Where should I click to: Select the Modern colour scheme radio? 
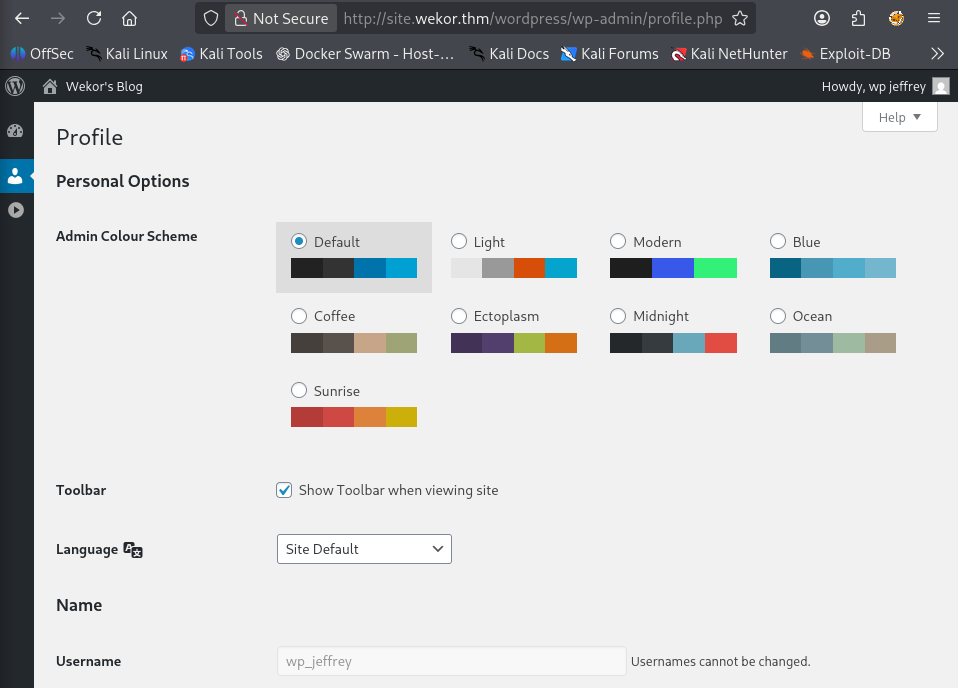(x=618, y=241)
